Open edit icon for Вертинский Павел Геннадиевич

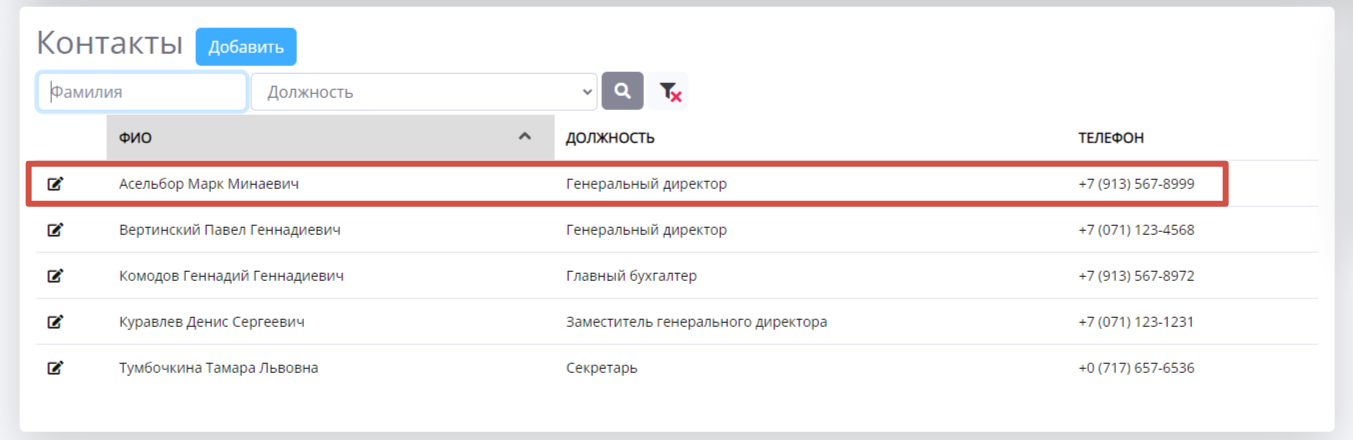click(56, 230)
